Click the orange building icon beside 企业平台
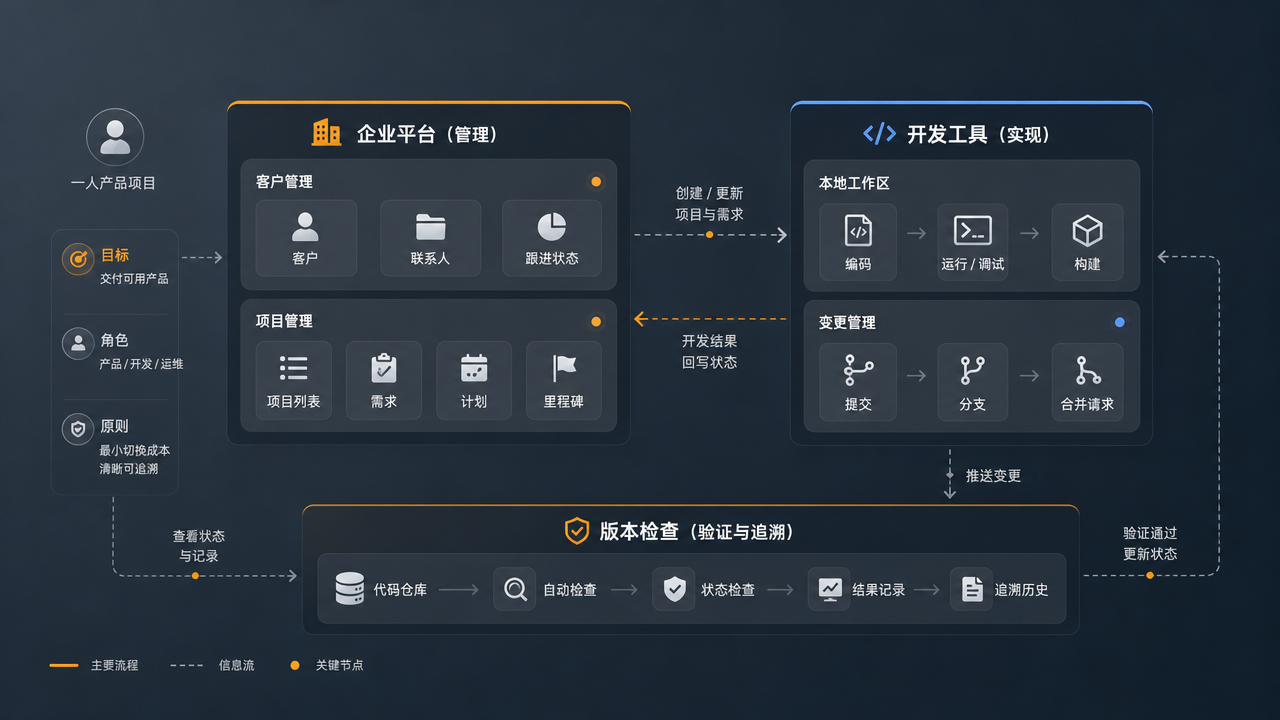Image resolution: width=1280 pixels, height=720 pixels. [x=326, y=133]
